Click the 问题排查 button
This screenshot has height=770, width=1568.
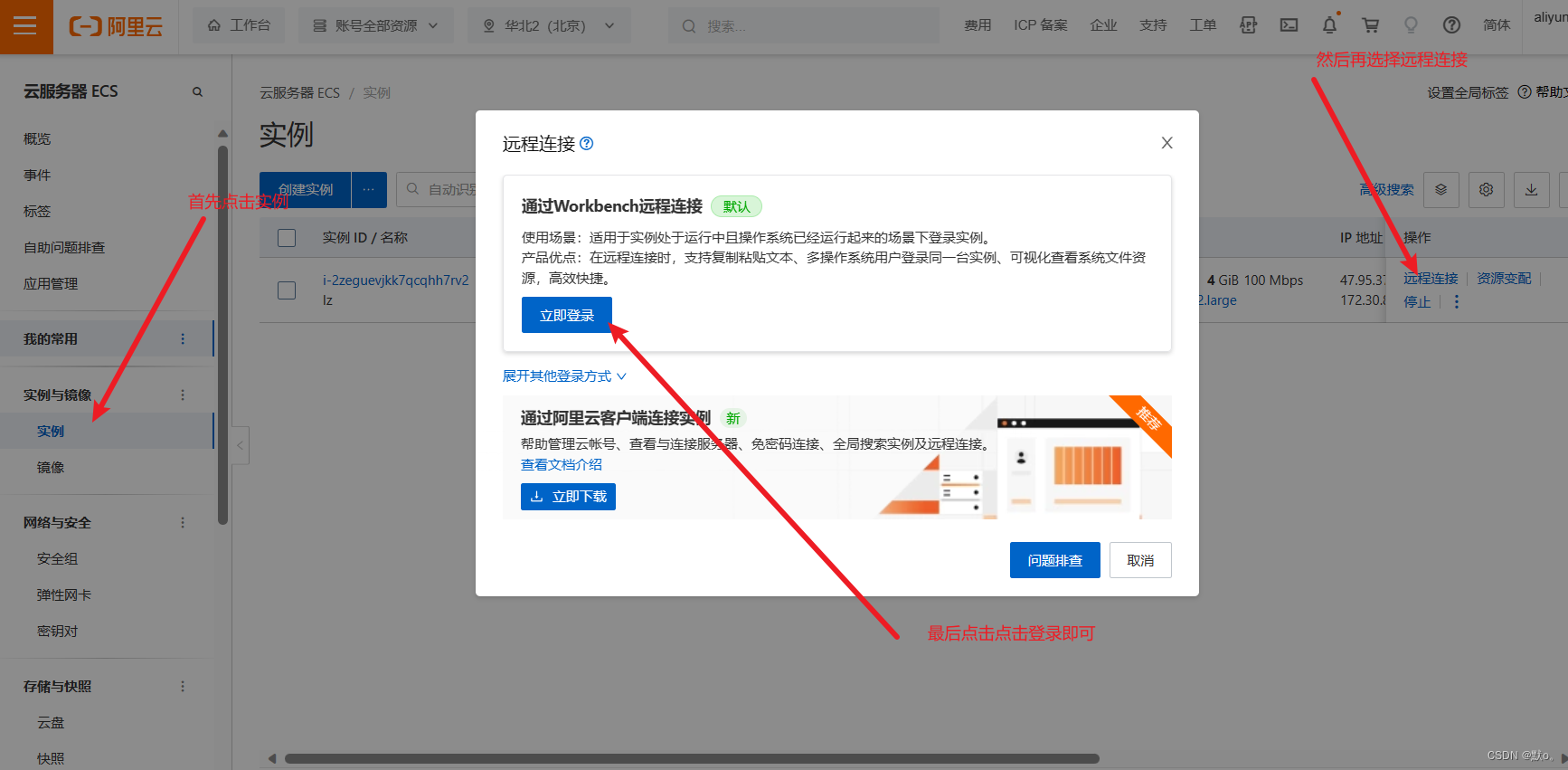click(1055, 560)
